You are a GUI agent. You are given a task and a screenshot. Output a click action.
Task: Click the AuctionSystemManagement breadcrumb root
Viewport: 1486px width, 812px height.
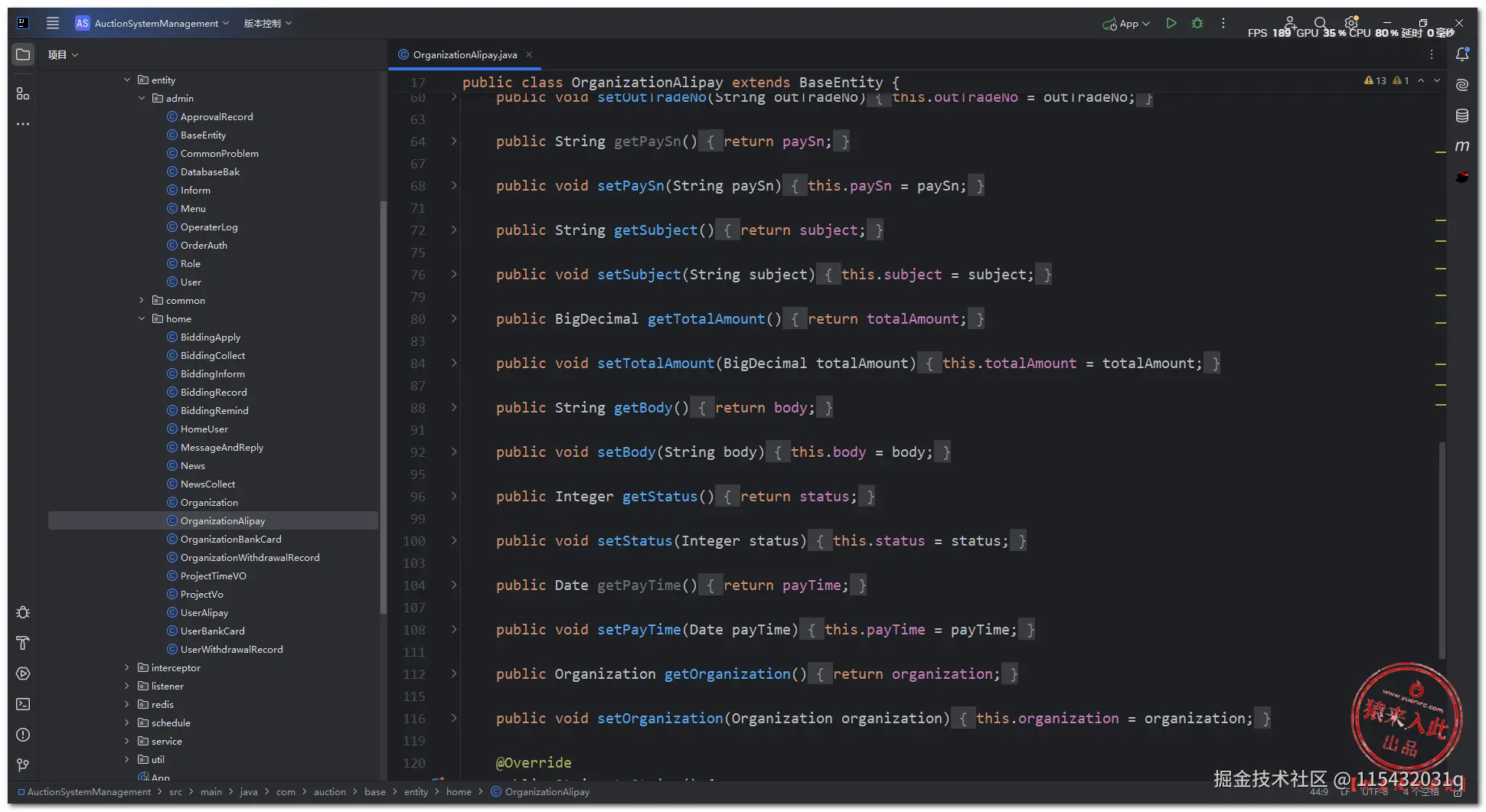pos(84,792)
